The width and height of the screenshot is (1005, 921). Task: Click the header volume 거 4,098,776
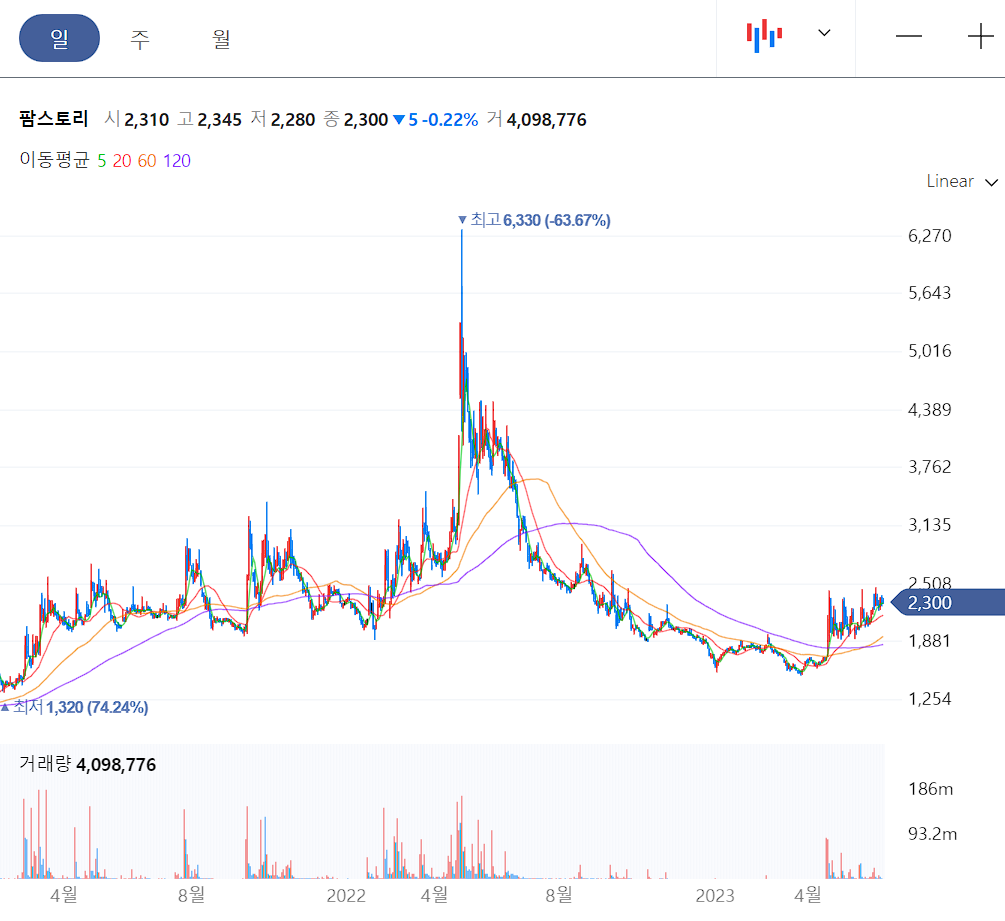tap(536, 119)
